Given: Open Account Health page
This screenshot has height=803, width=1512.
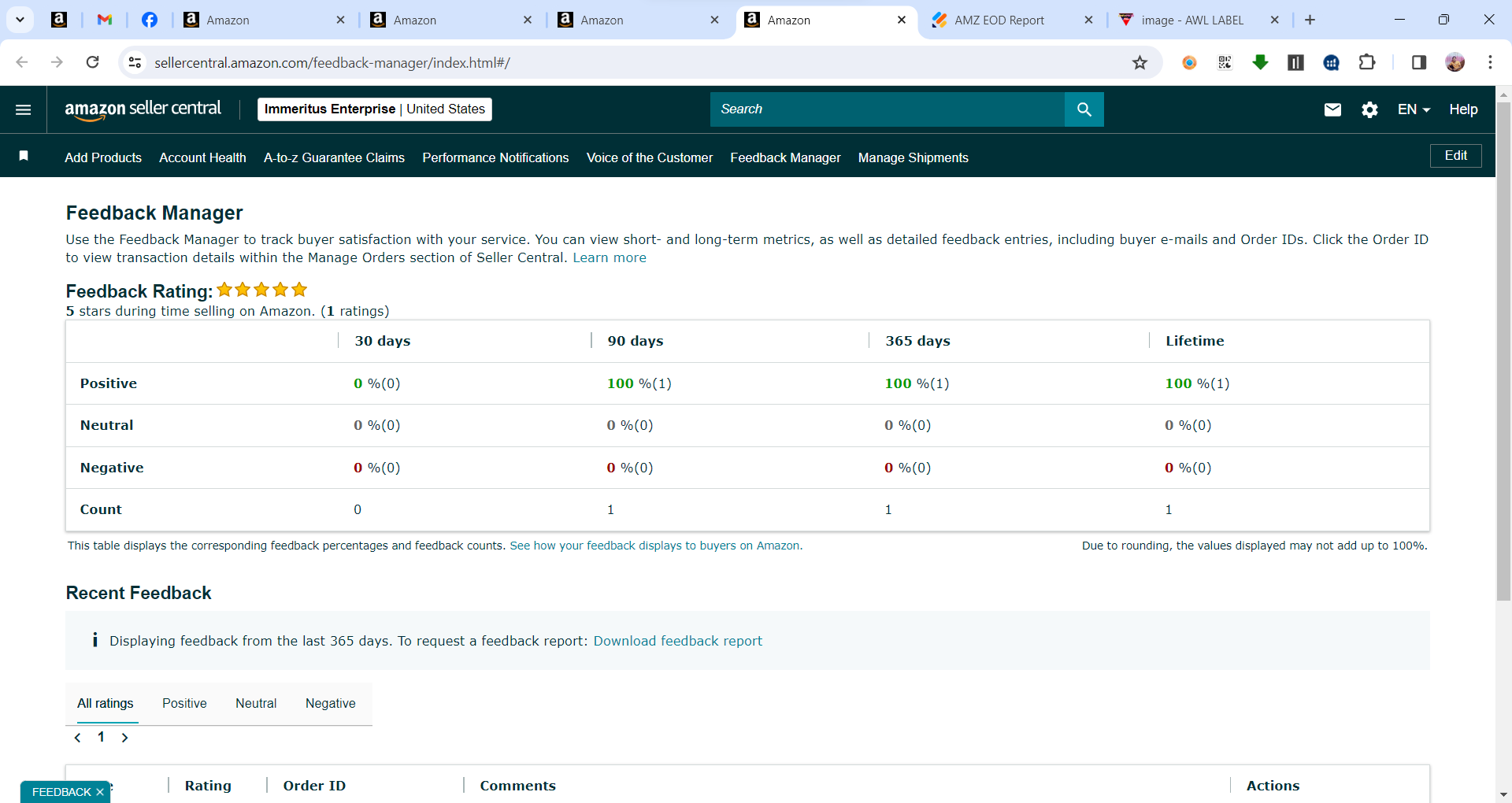Looking at the screenshot, I should tap(202, 157).
